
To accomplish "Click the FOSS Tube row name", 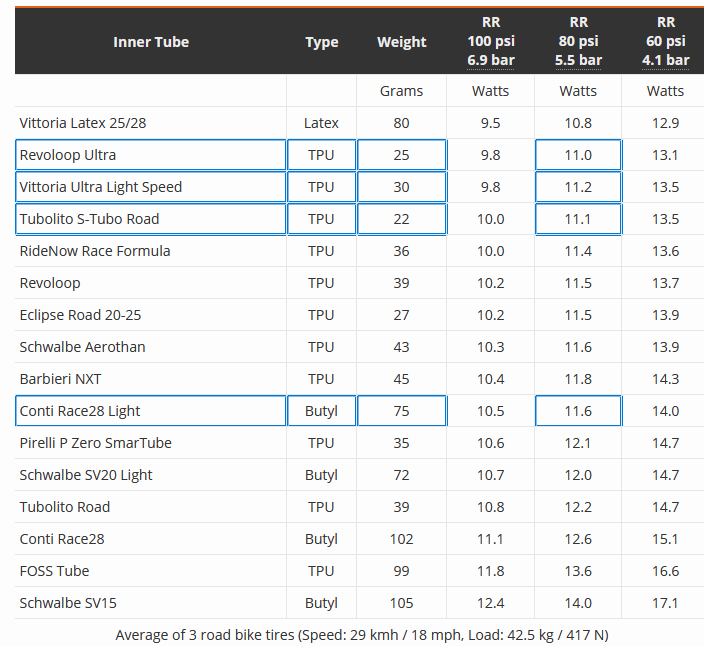I will pyautogui.click(x=55, y=571).
